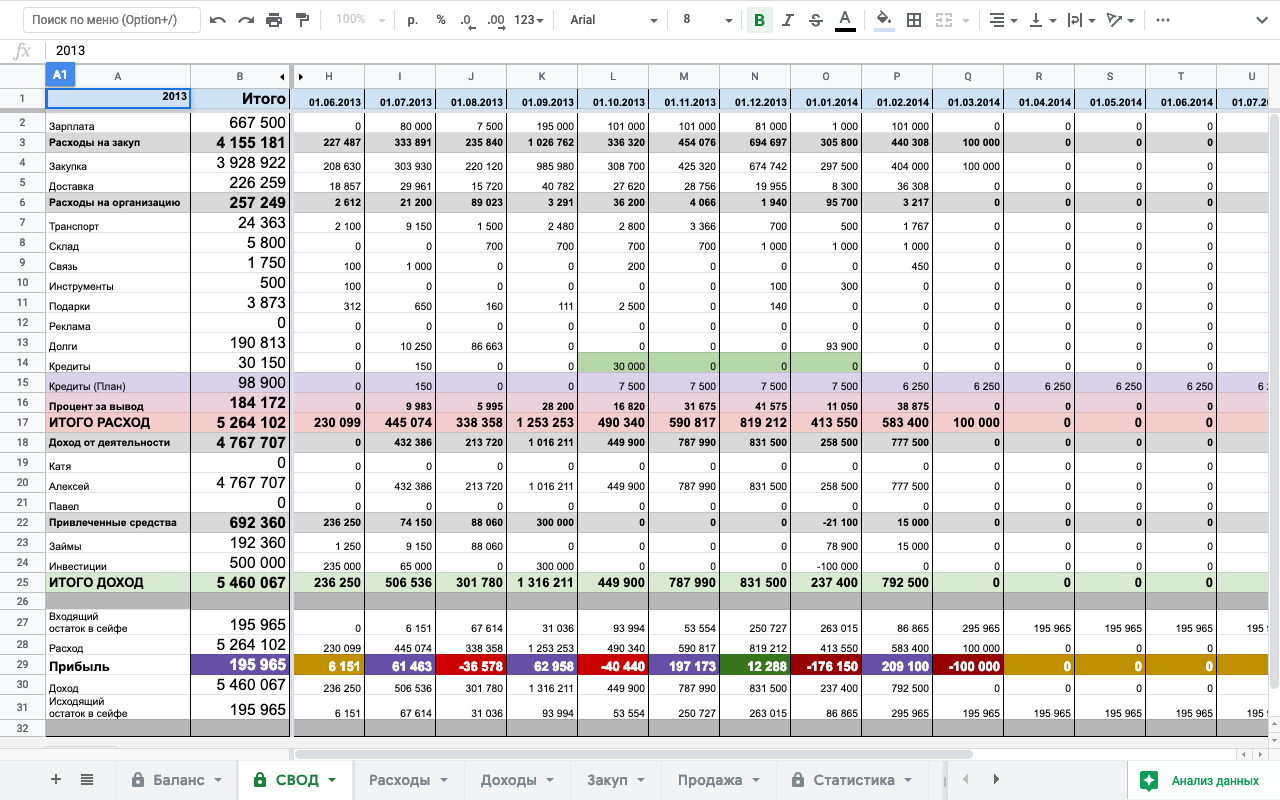
Task: Click the Print icon
Action: coord(274,20)
